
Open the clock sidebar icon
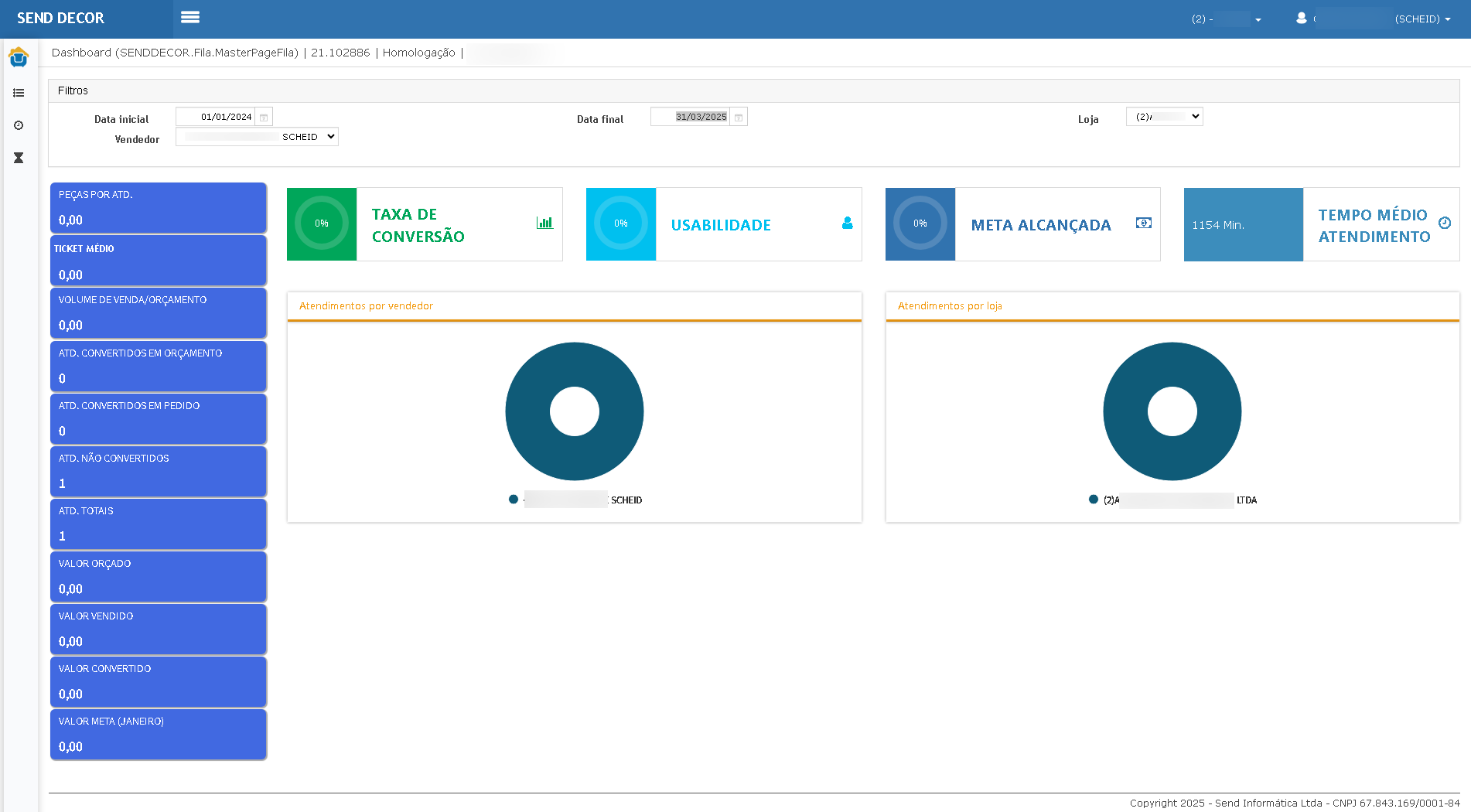pyautogui.click(x=19, y=125)
